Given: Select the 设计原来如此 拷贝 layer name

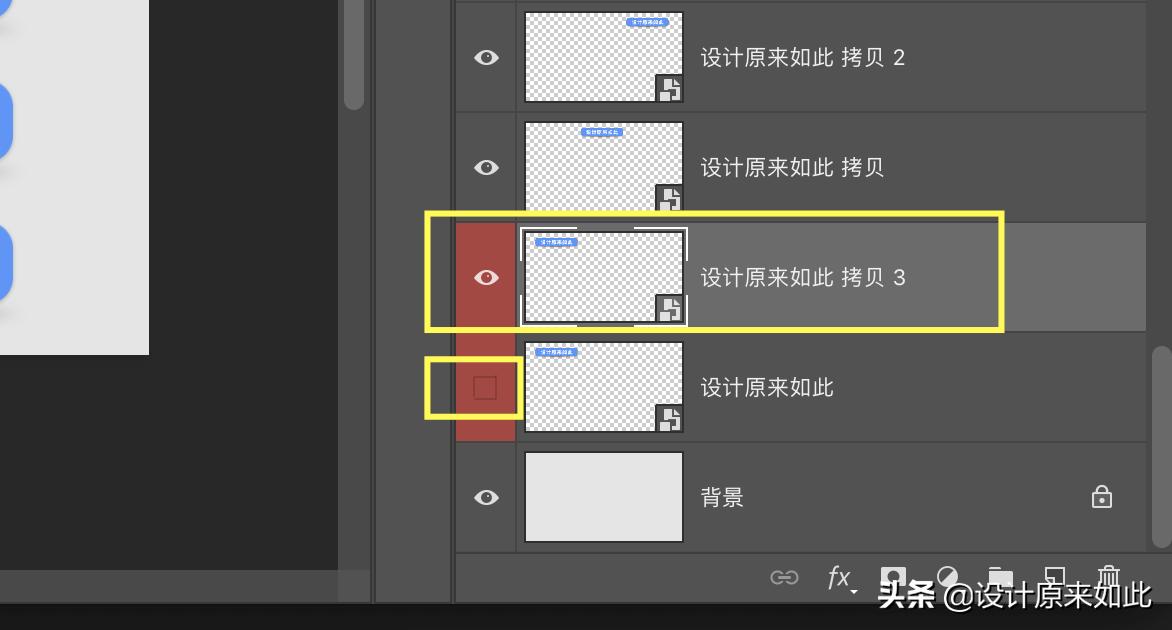Looking at the screenshot, I should coord(792,167).
